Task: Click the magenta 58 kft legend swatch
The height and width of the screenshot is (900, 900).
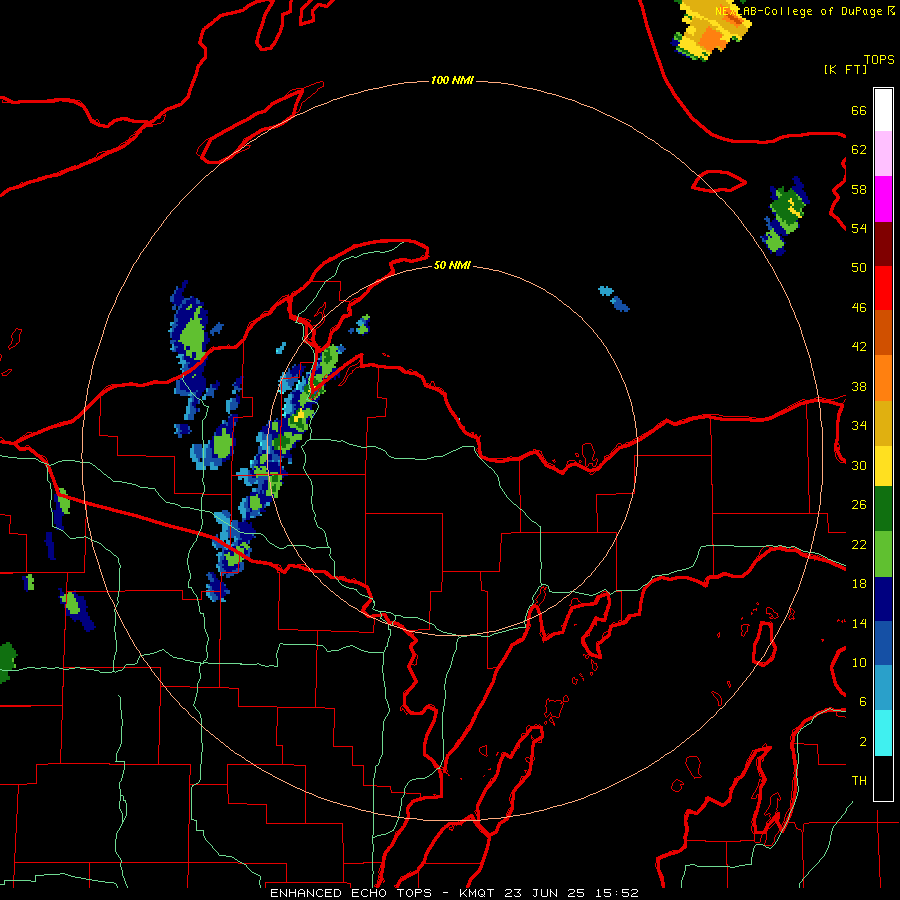Action: [x=883, y=199]
